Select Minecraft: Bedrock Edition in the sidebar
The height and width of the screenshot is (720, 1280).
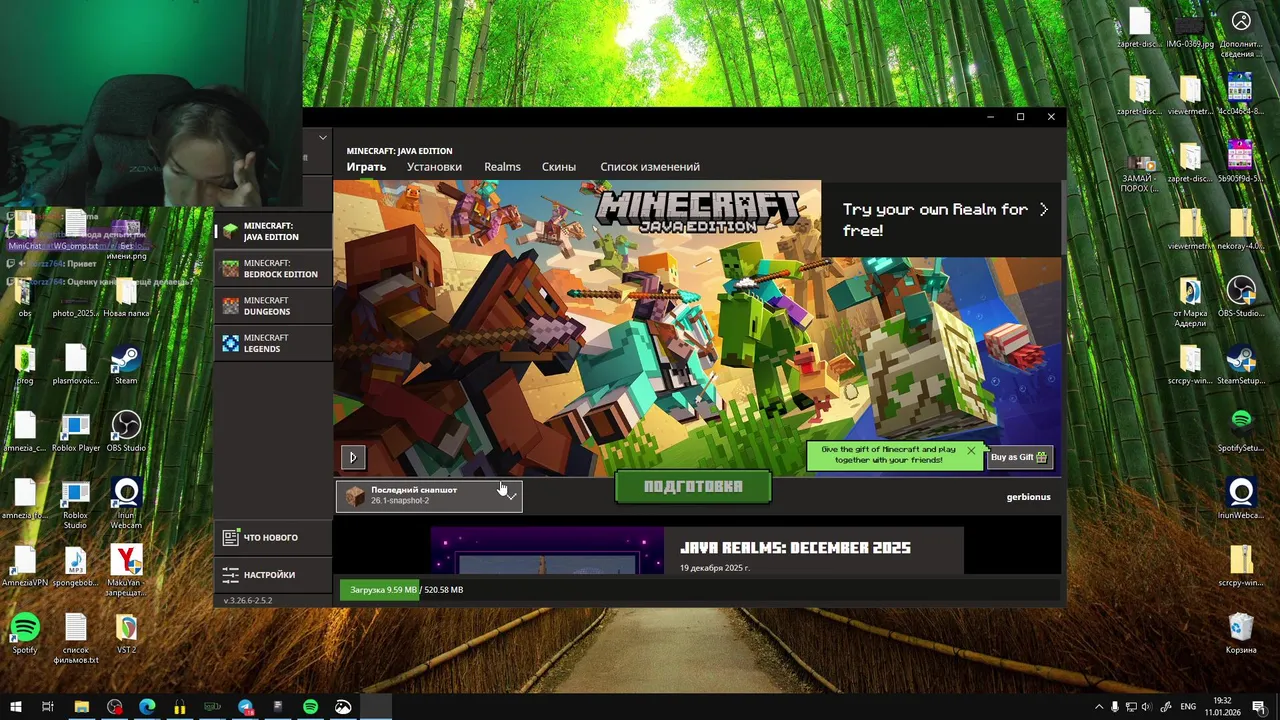[x=273, y=268]
